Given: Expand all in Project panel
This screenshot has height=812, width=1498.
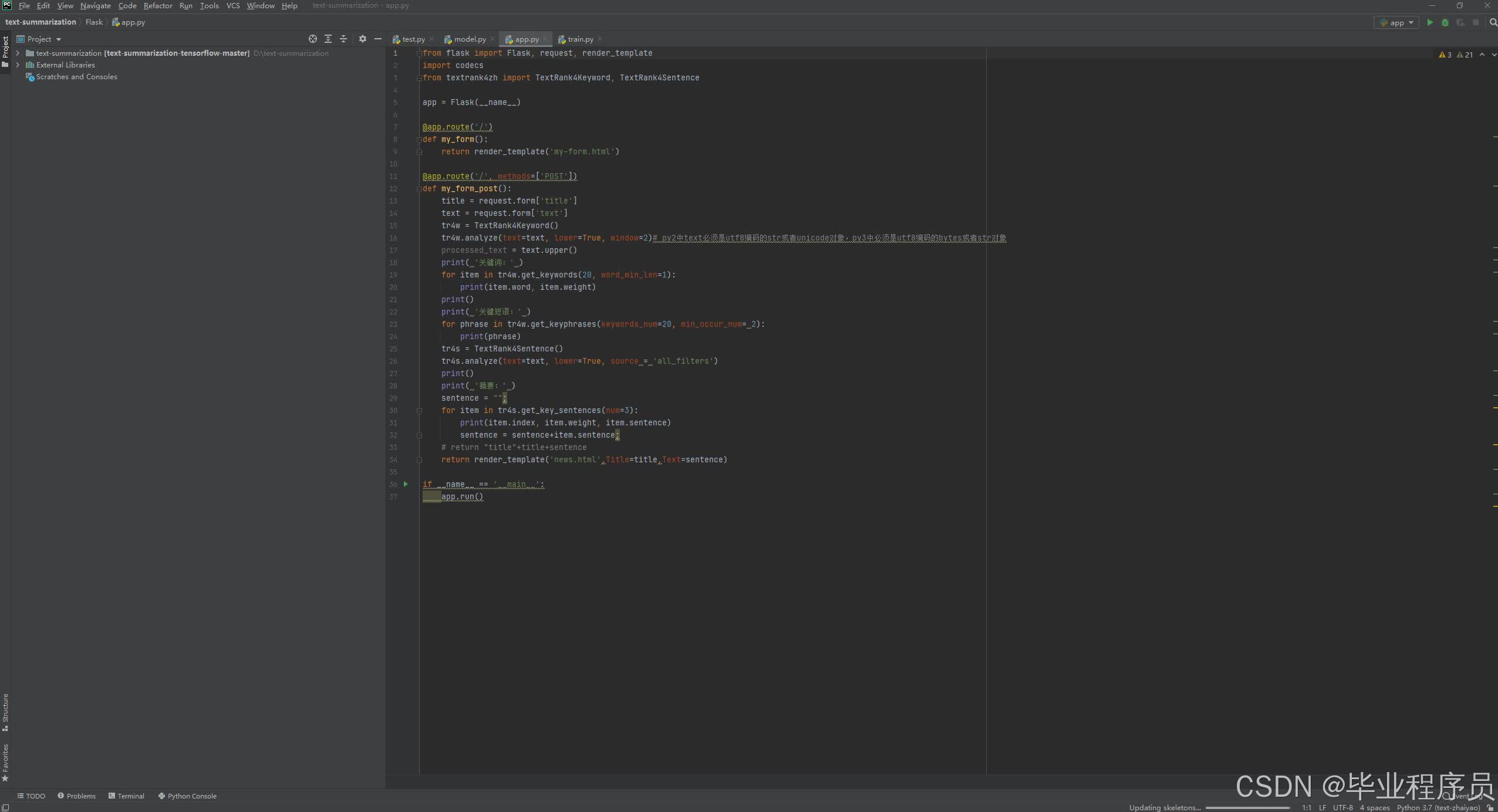Looking at the screenshot, I should (328, 39).
